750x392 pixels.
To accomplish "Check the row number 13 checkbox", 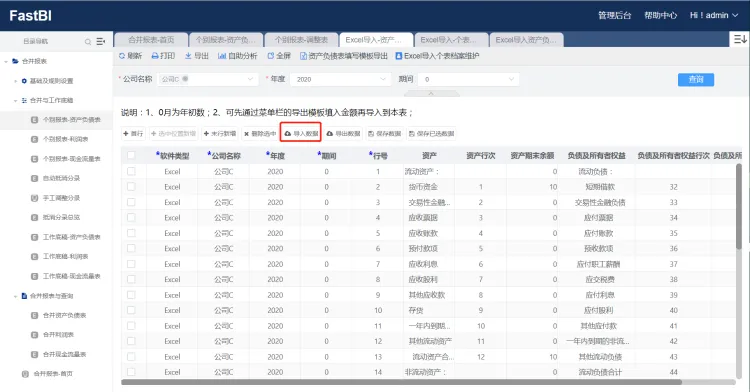I will 131,357.
